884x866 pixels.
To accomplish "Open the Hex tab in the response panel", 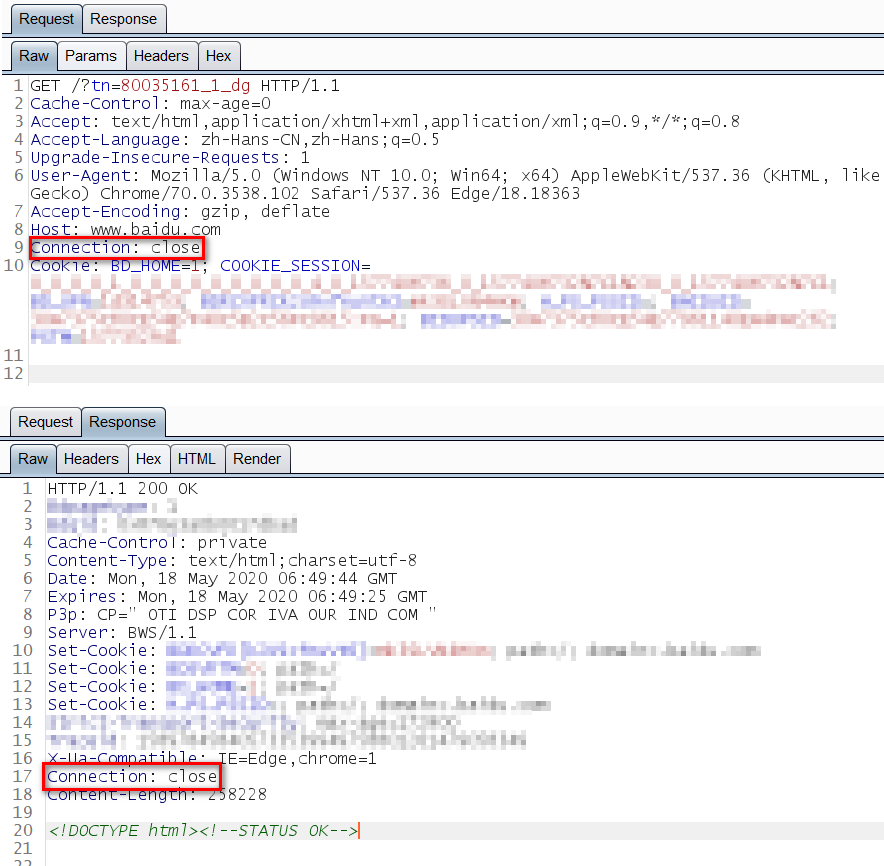I will point(148,459).
